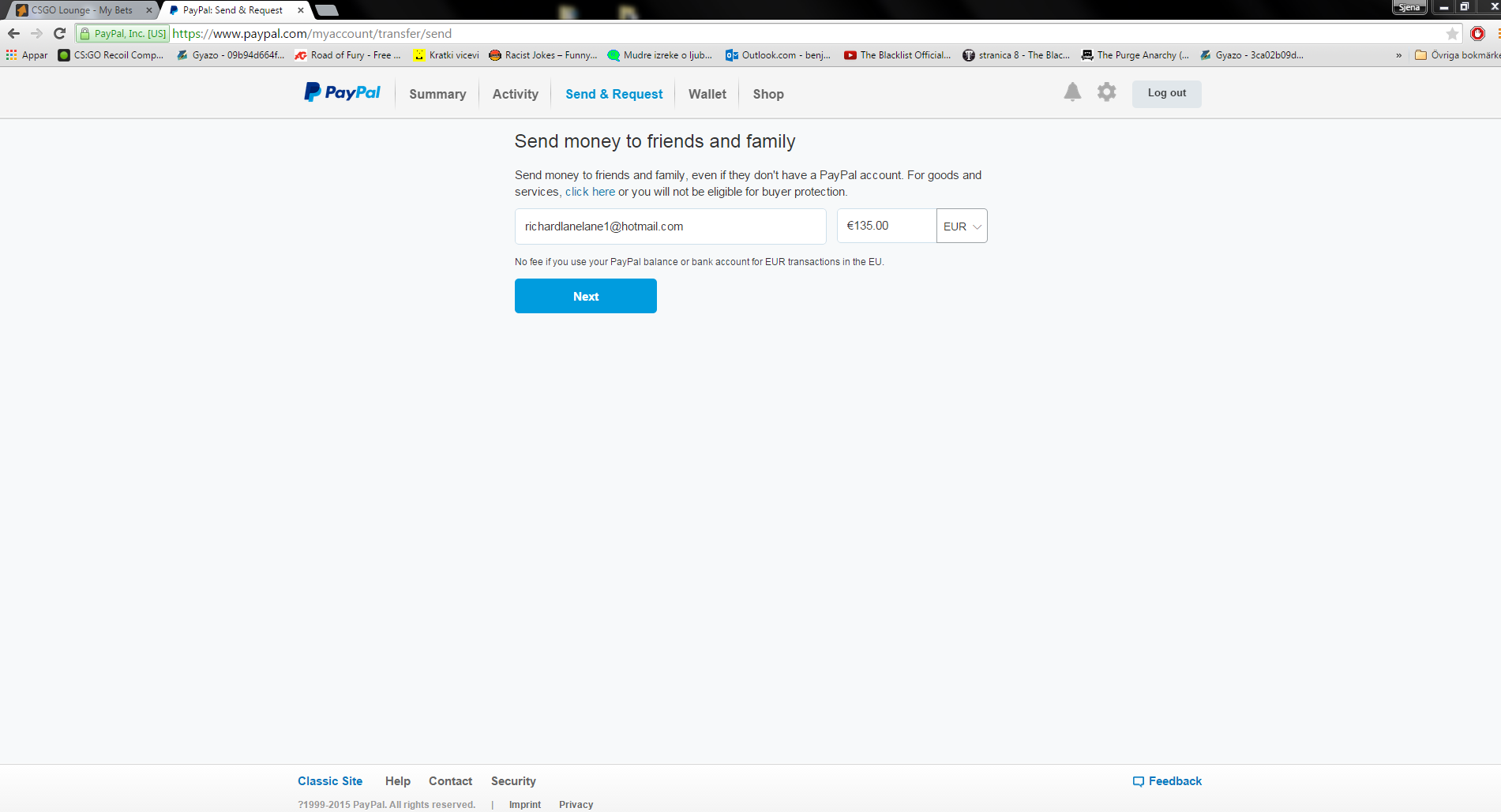Go to the Summary menu
This screenshot has height=812, width=1501.
click(437, 94)
